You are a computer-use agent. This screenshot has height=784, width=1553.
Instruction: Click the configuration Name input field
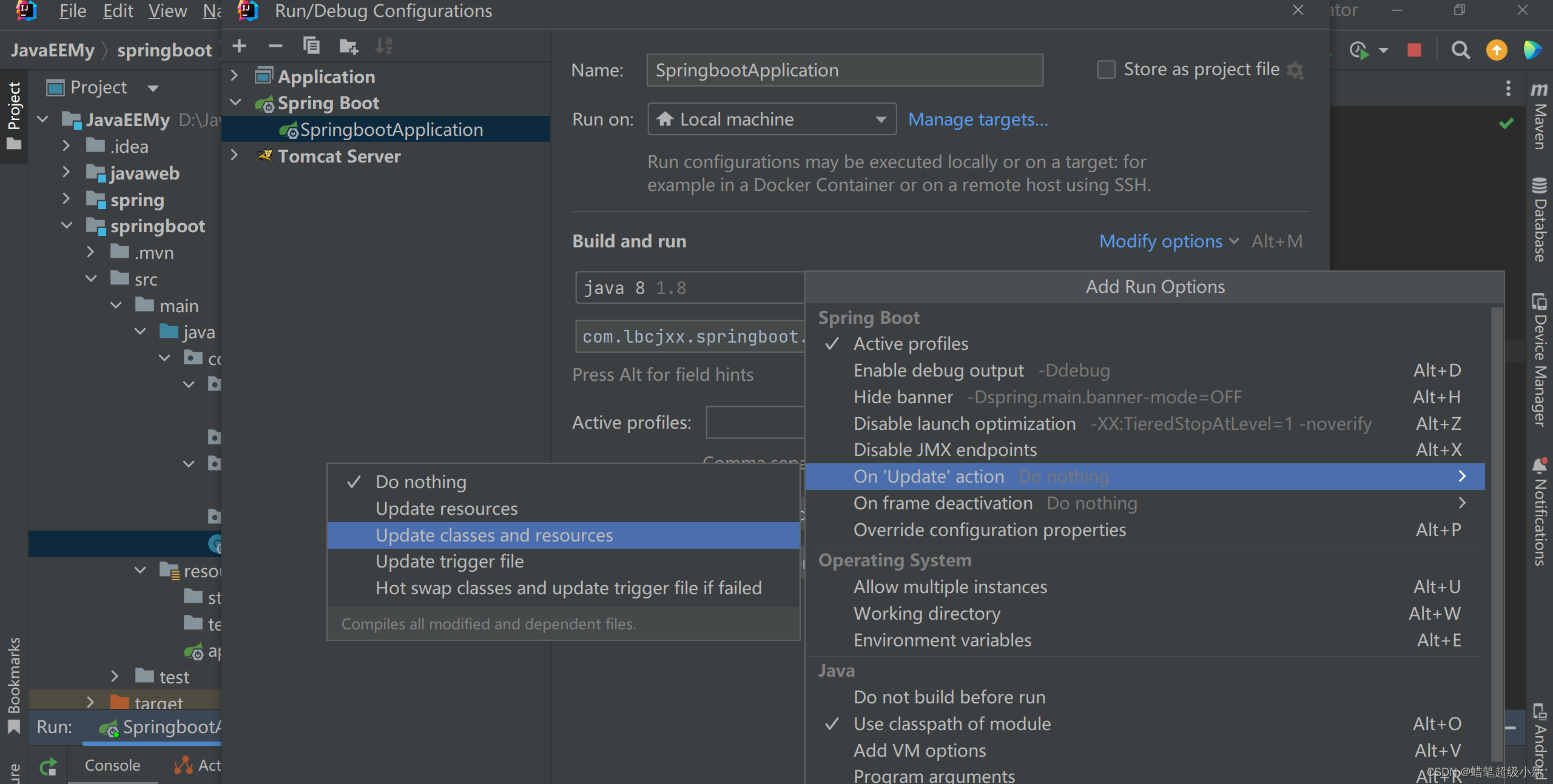(x=844, y=70)
